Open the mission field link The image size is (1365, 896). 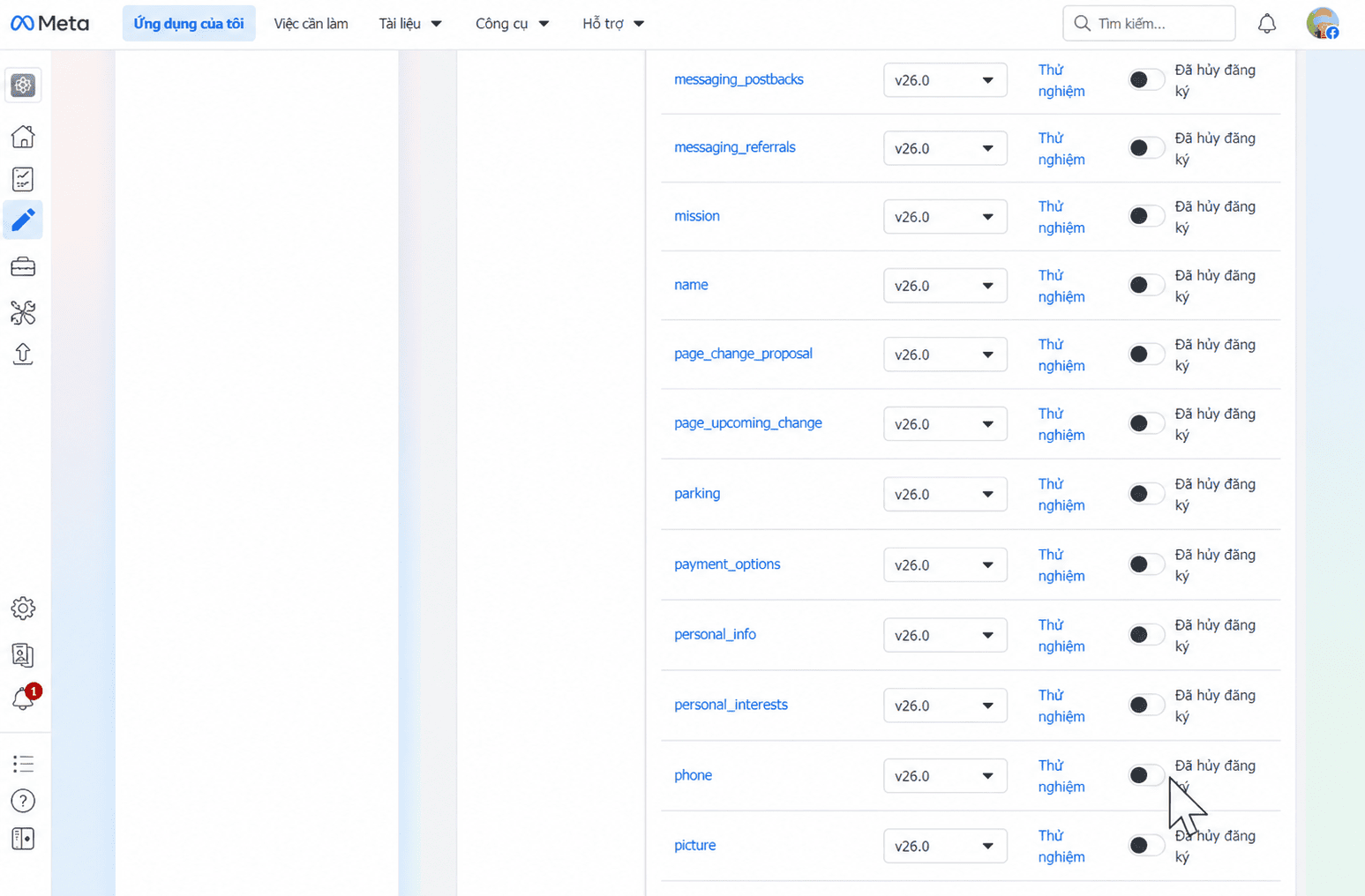(x=697, y=216)
